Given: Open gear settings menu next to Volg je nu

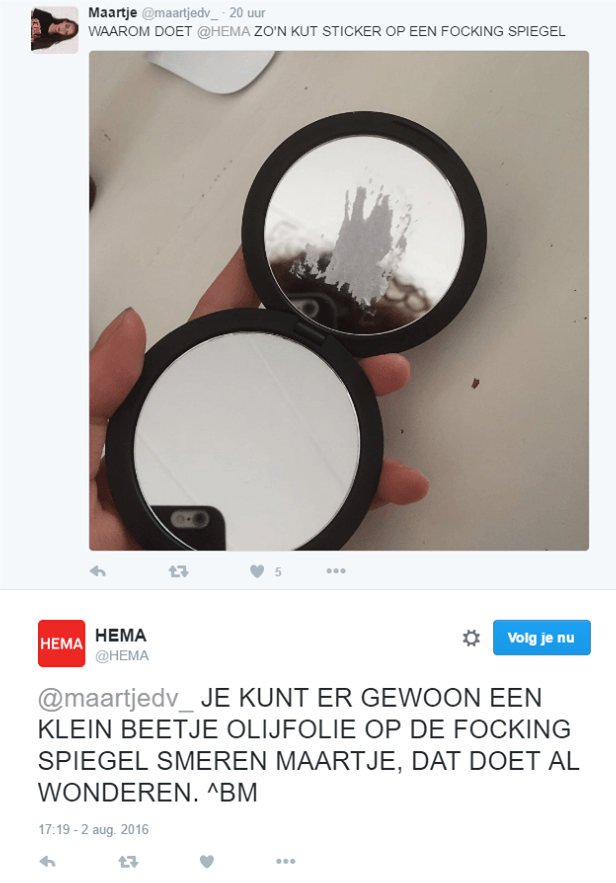Looking at the screenshot, I should coord(471,638).
